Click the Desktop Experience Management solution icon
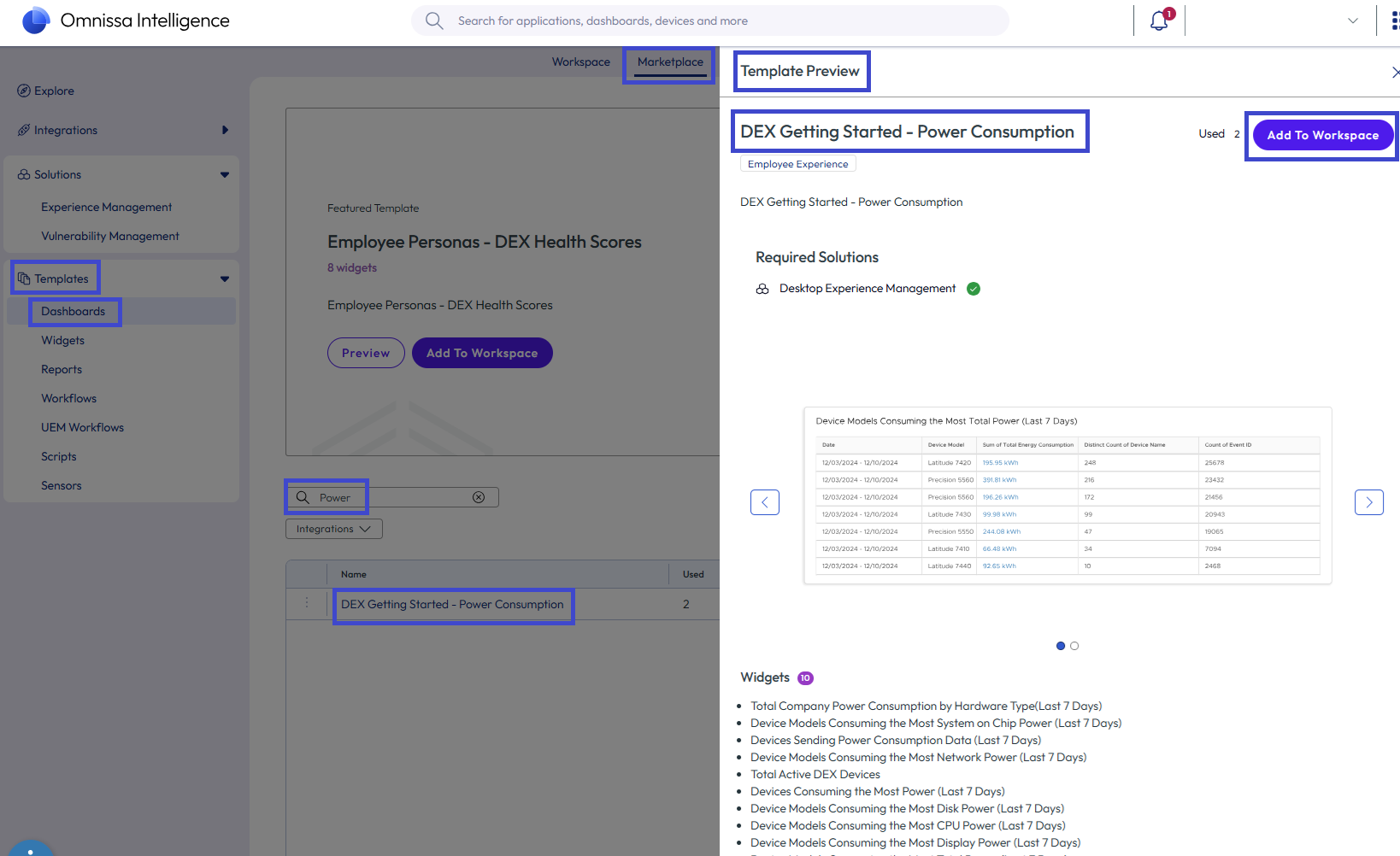1400x856 pixels. click(x=762, y=289)
